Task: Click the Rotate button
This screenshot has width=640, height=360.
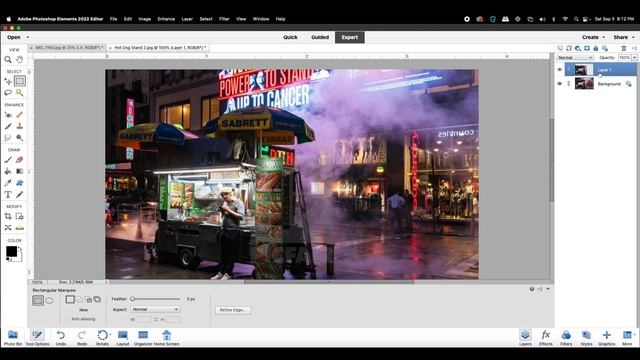Action: [102, 338]
